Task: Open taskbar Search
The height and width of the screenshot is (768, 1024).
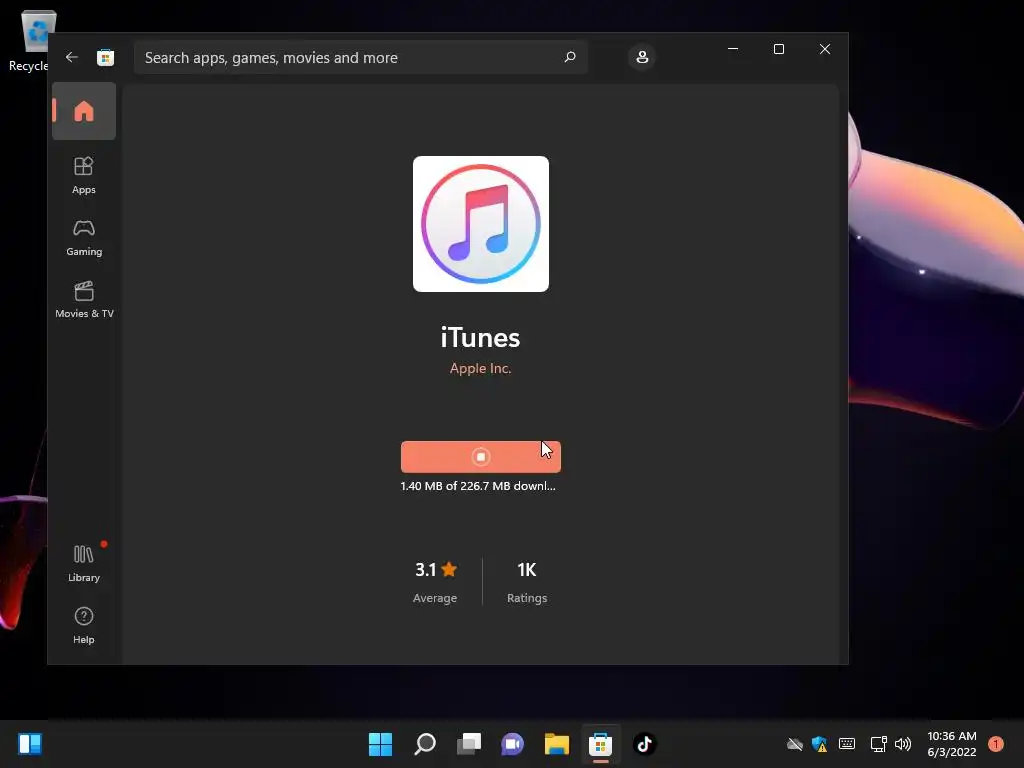Action: tap(424, 744)
